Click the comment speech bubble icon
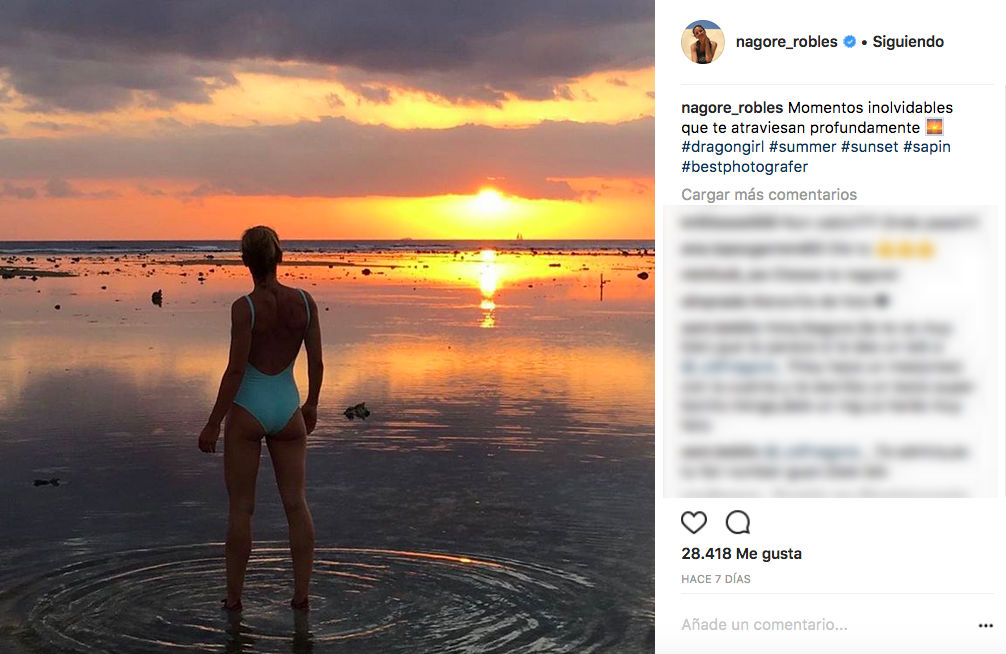Viewport: 1006px width, 654px height. 738,522
